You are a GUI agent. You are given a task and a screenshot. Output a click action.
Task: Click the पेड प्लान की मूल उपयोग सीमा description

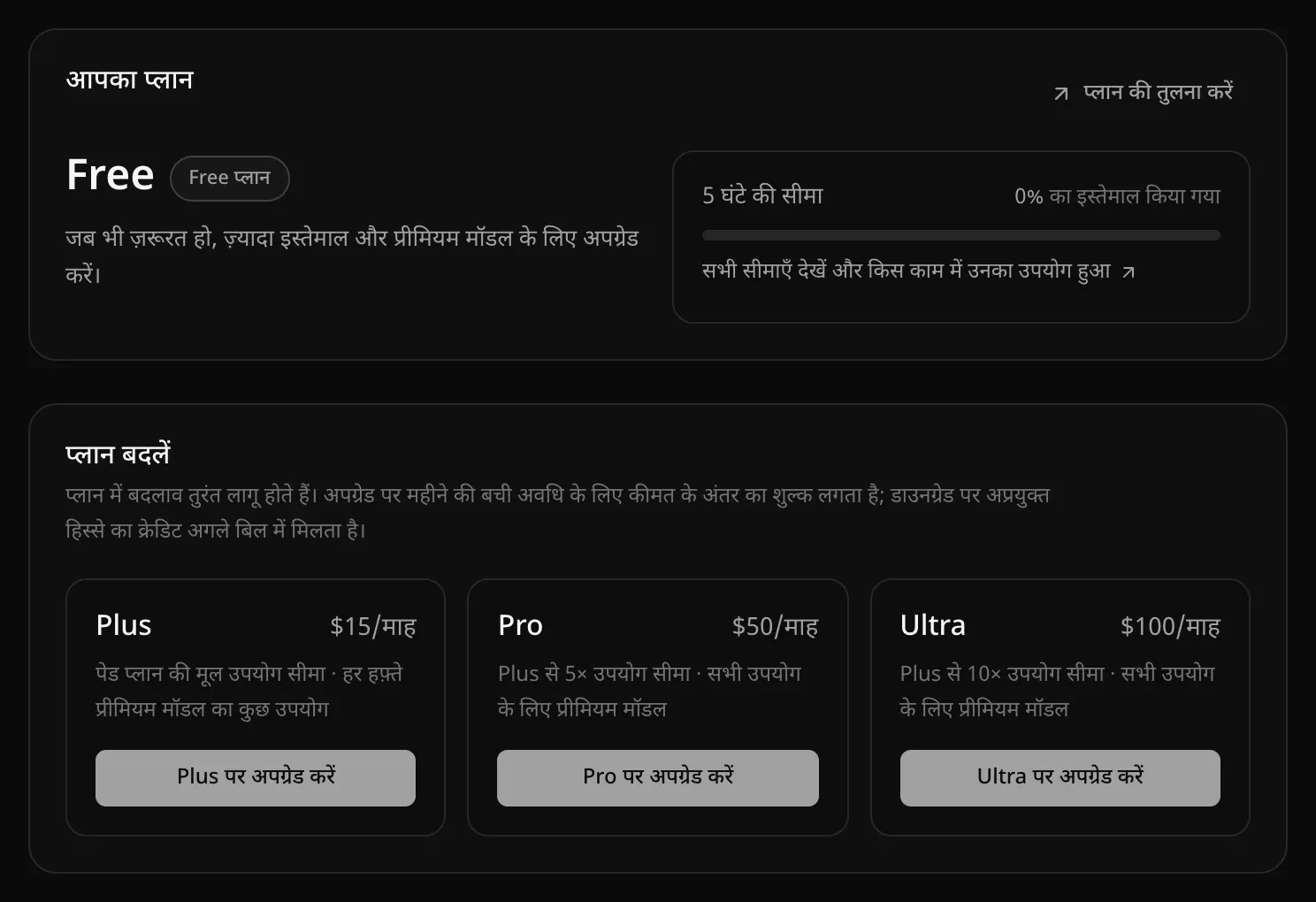tap(249, 691)
